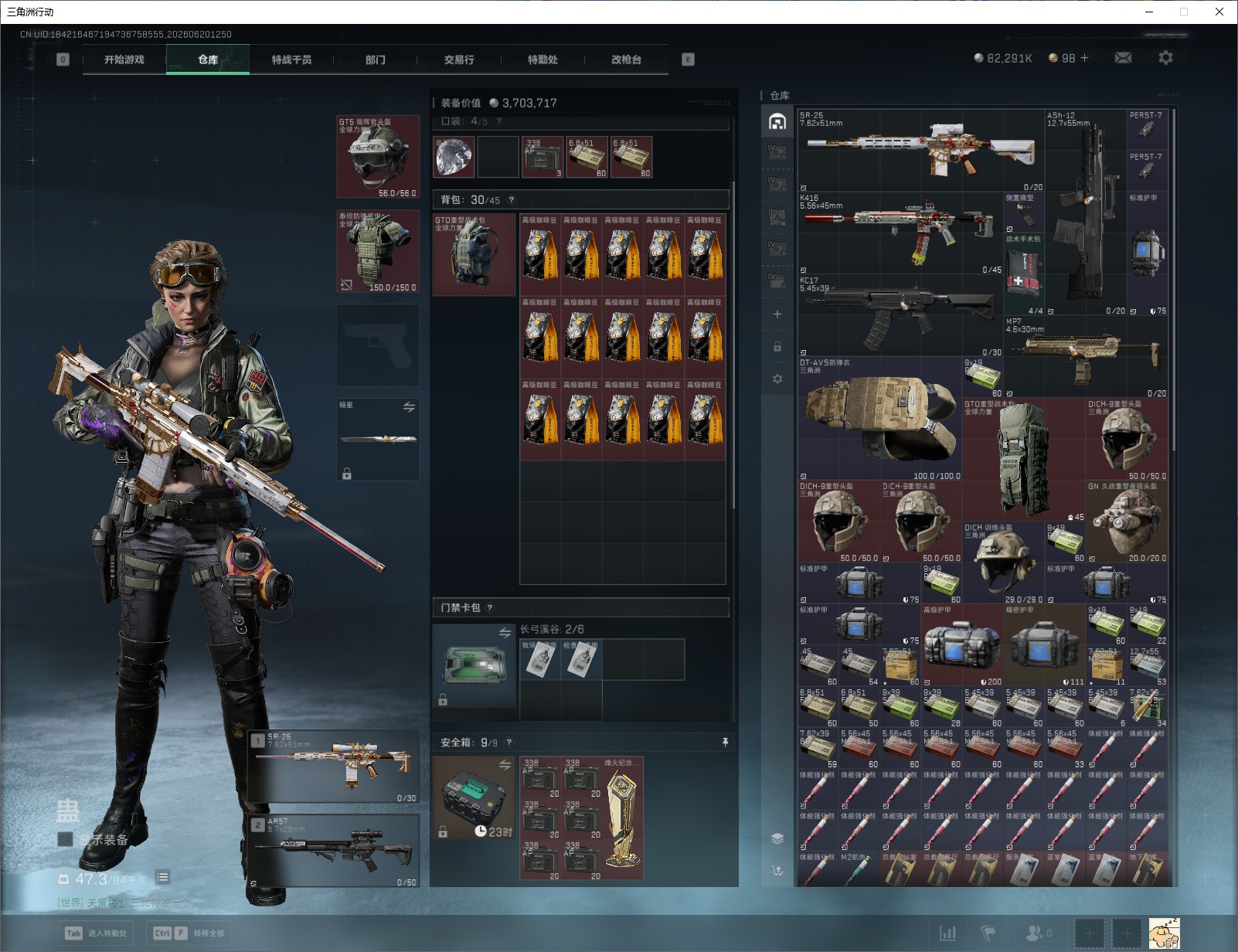Select the main warehouse home page icon
Viewport: 1238px width, 952px height.
(x=777, y=121)
